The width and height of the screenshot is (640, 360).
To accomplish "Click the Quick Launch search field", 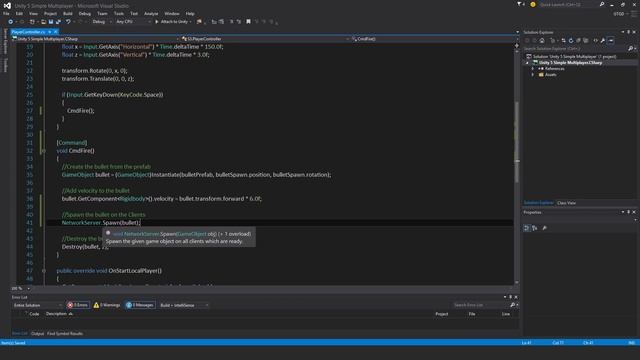I will [x=568, y=4].
